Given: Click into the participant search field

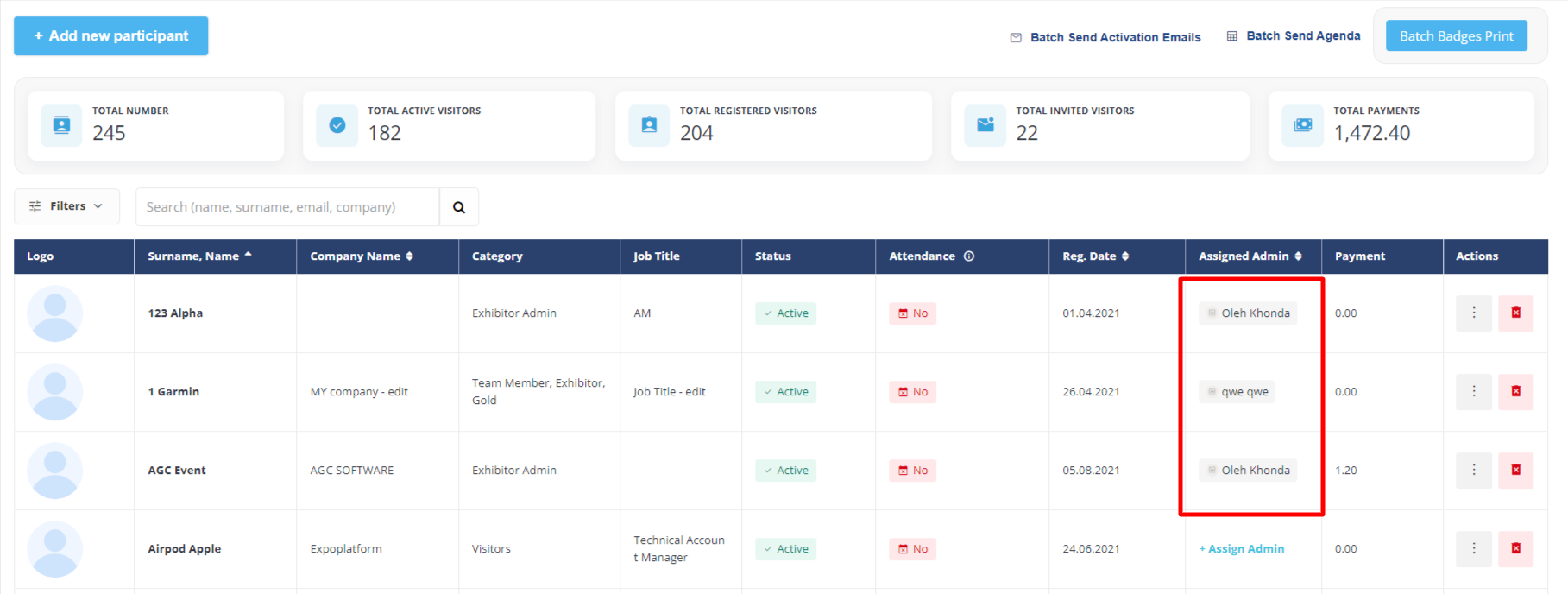Looking at the screenshot, I should coord(287,207).
